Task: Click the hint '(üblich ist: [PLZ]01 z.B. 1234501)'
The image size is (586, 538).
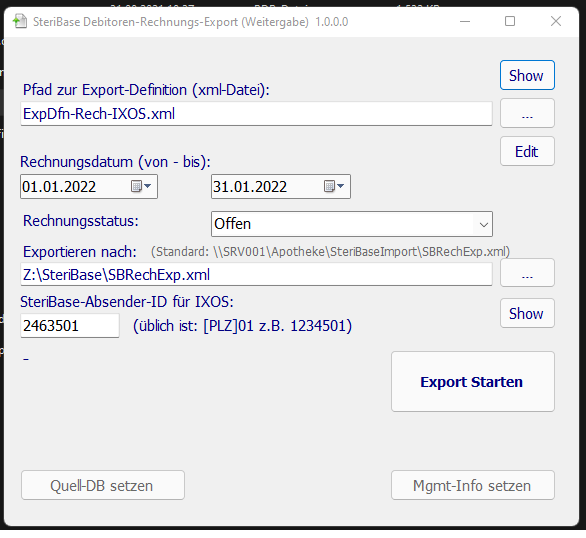Action: pyautogui.click(x=243, y=326)
